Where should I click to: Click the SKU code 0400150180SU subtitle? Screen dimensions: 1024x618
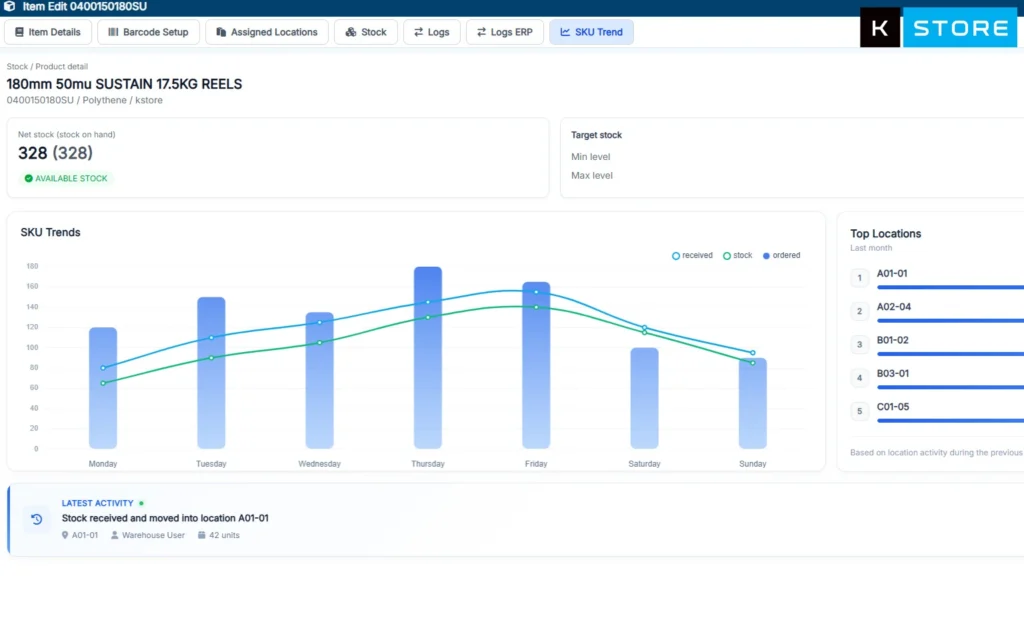(x=40, y=100)
